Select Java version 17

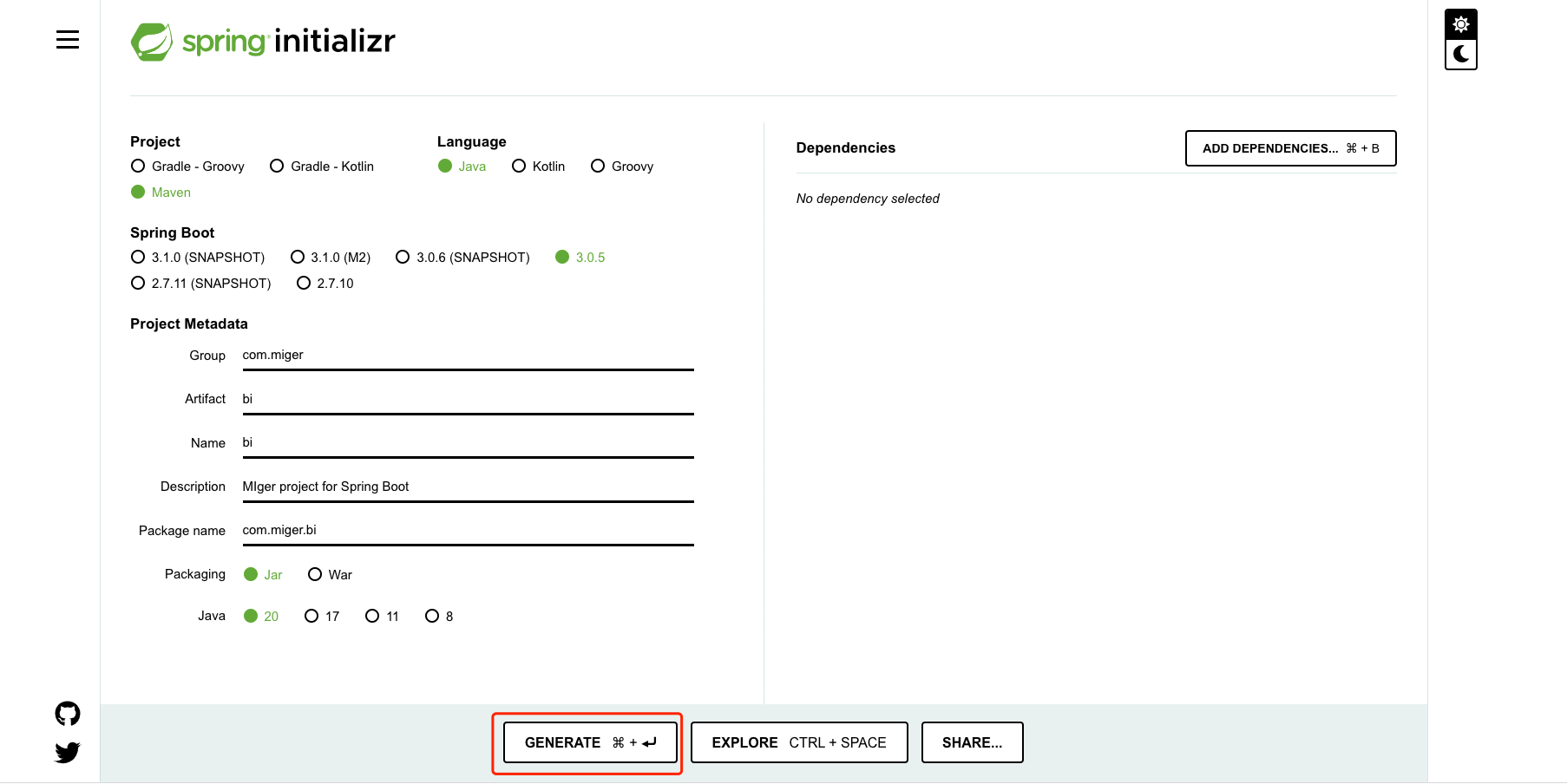tap(322, 617)
